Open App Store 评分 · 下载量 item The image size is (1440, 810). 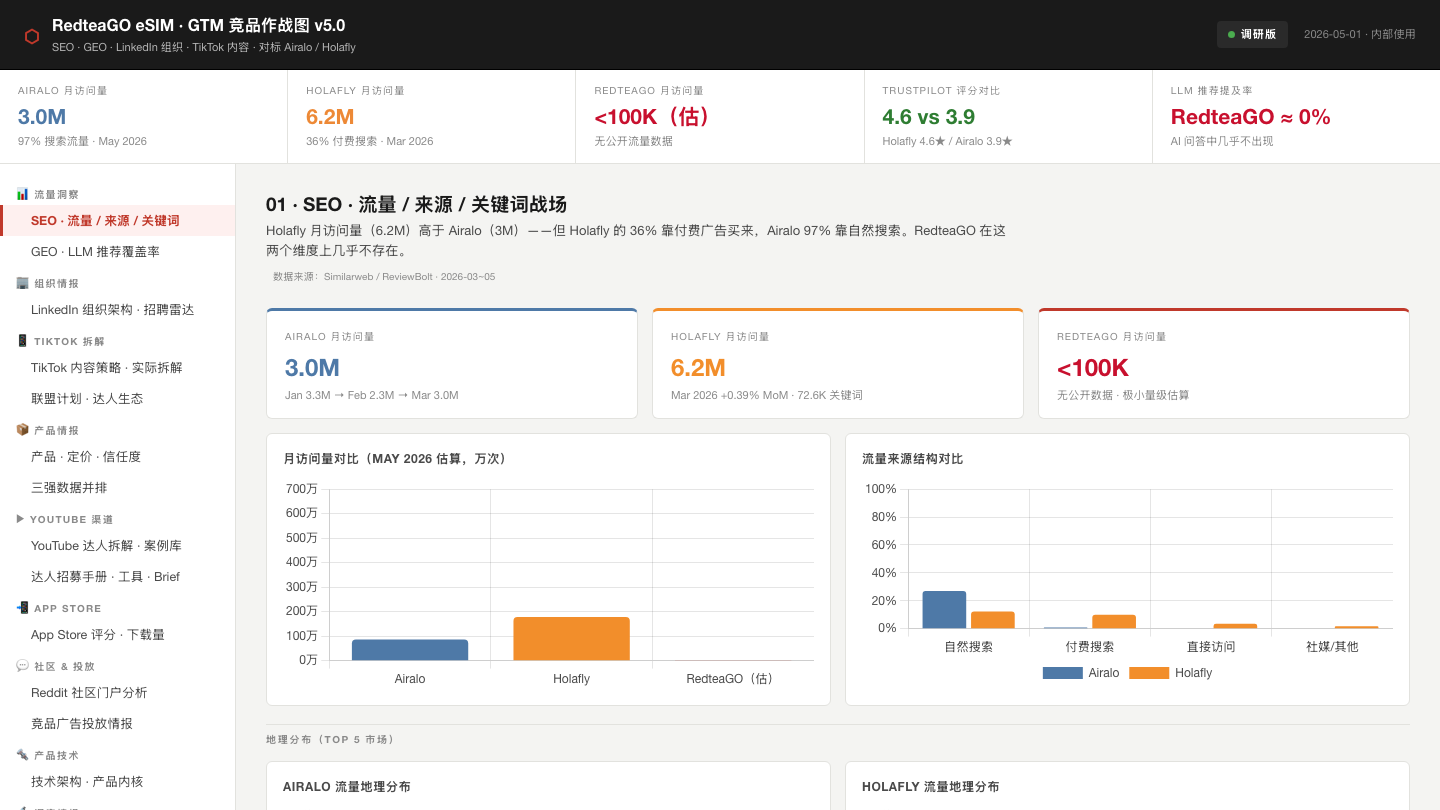click(118, 635)
